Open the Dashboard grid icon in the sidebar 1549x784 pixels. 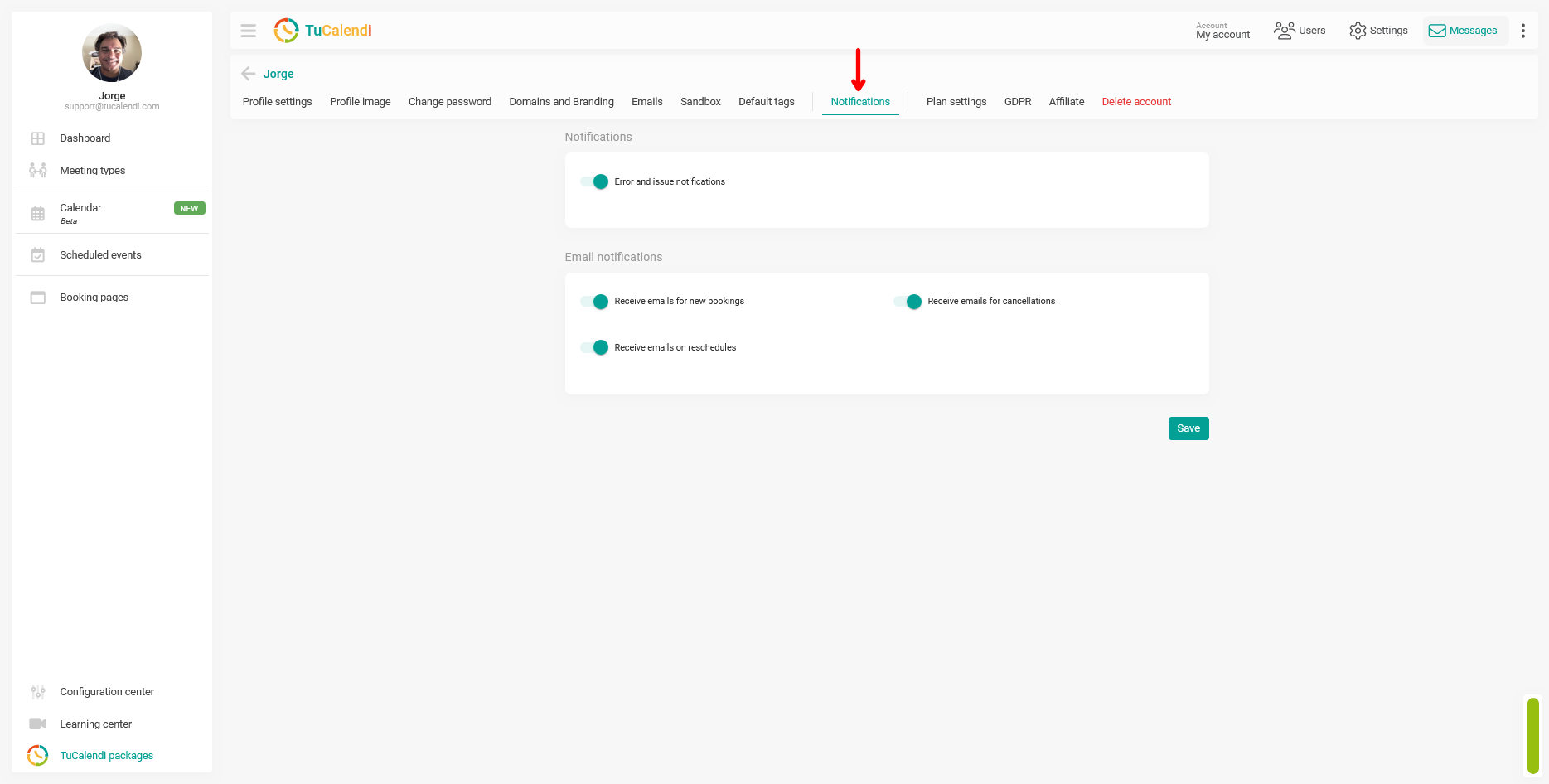[38, 138]
